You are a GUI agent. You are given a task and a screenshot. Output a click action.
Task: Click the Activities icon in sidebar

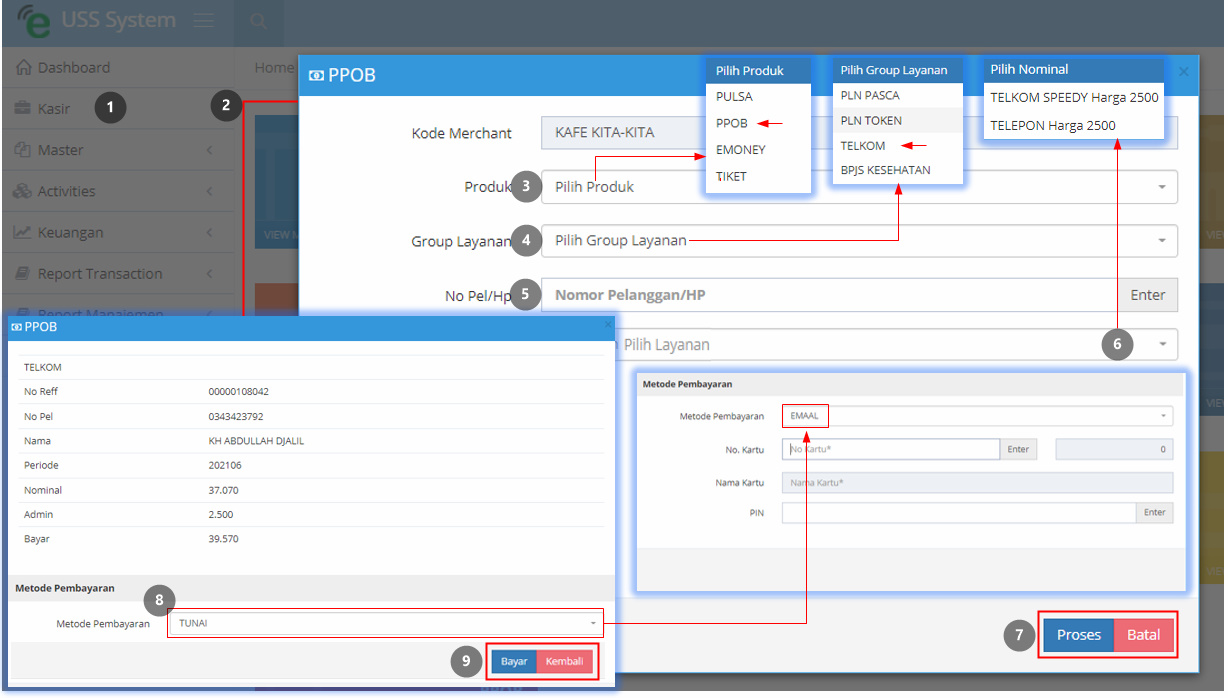23,191
